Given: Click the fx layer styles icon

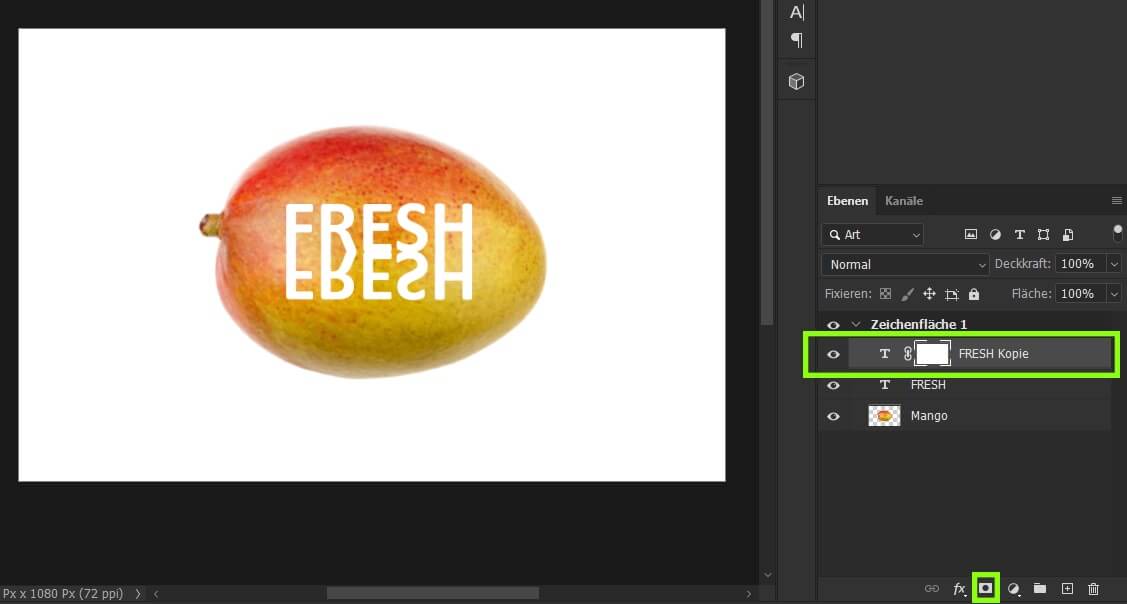Looking at the screenshot, I should [959, 589].
